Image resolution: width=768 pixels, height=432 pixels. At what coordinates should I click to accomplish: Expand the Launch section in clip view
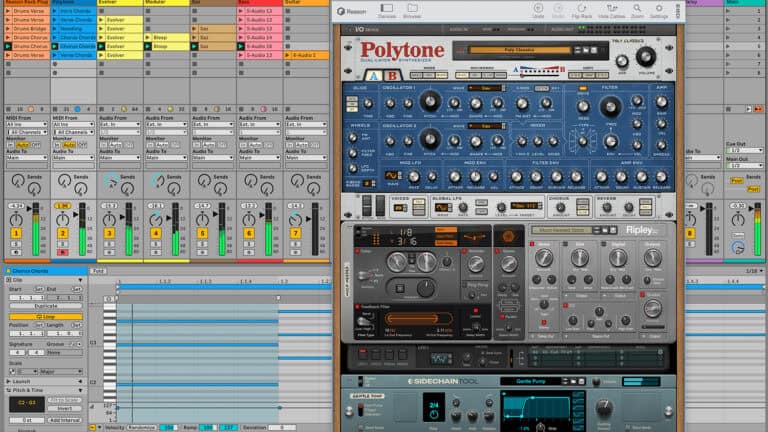[x=8, y=381]
